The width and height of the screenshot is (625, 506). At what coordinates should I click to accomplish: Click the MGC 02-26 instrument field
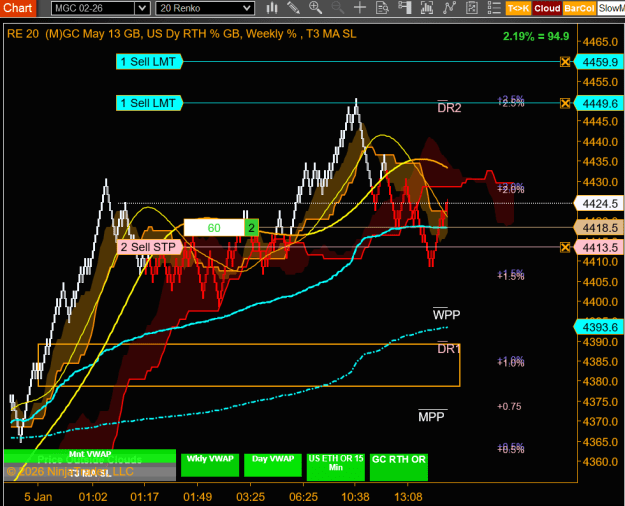click(x=94, y=8)
